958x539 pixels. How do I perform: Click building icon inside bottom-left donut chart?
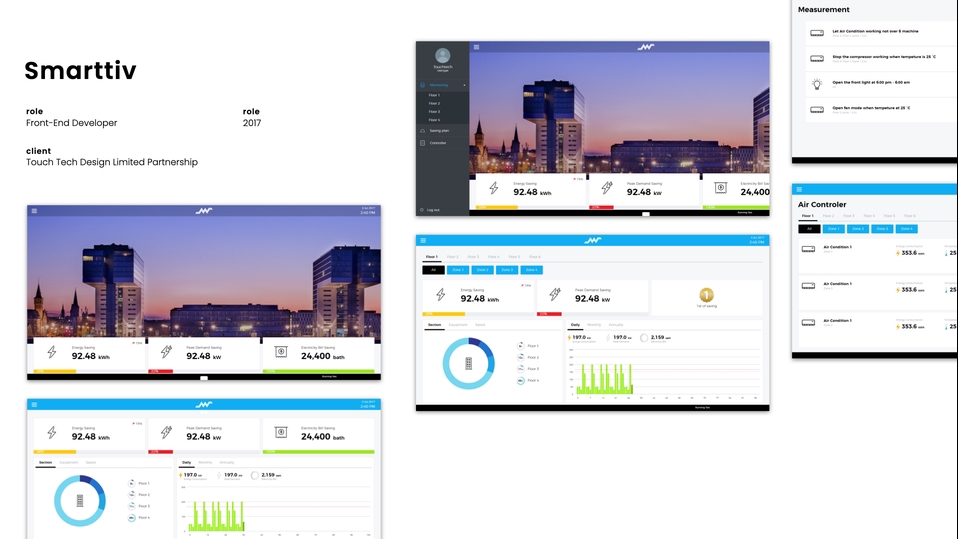(x=79, y=500)
